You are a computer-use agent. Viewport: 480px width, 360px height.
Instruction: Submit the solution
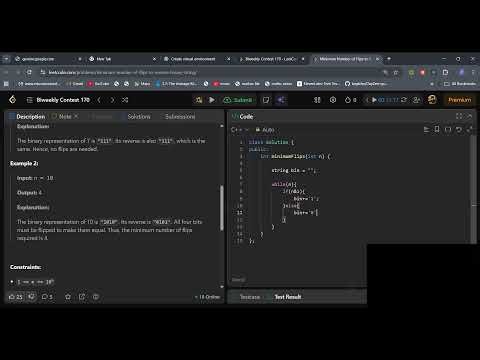coord(238,100)
